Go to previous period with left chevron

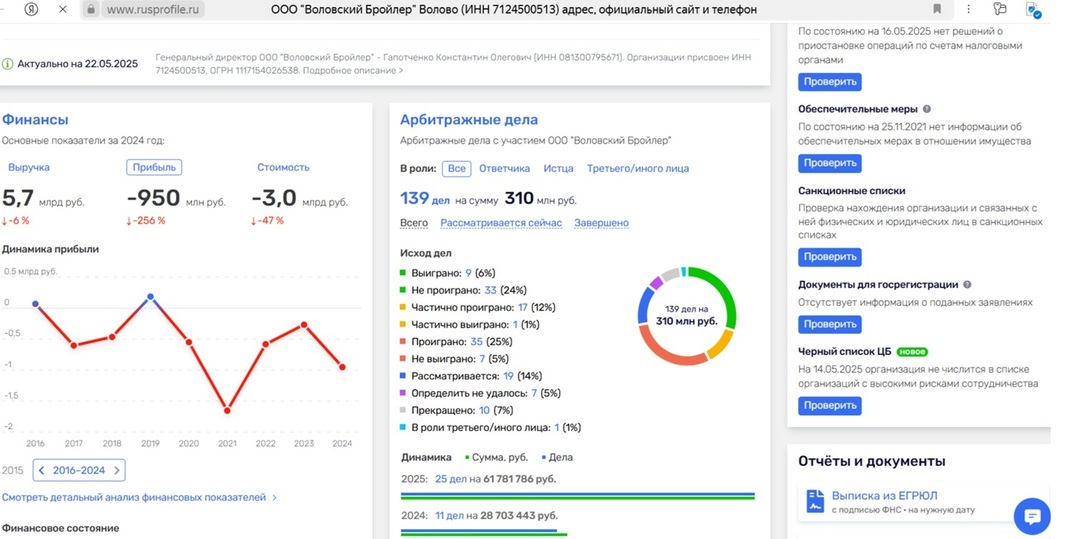click(x=42, y=470)
